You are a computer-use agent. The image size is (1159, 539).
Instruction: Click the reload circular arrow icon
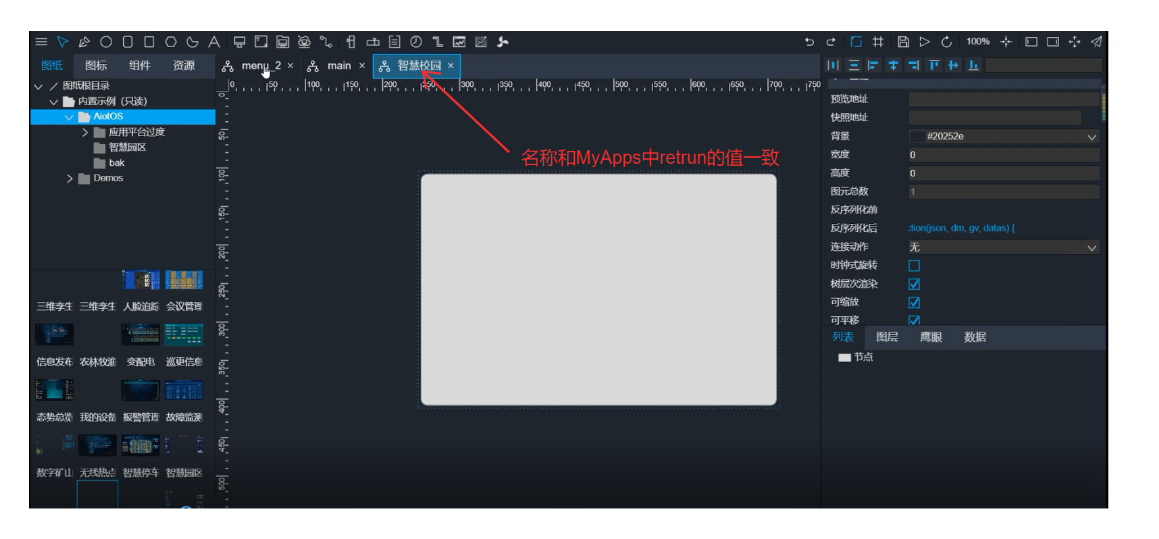946,42
